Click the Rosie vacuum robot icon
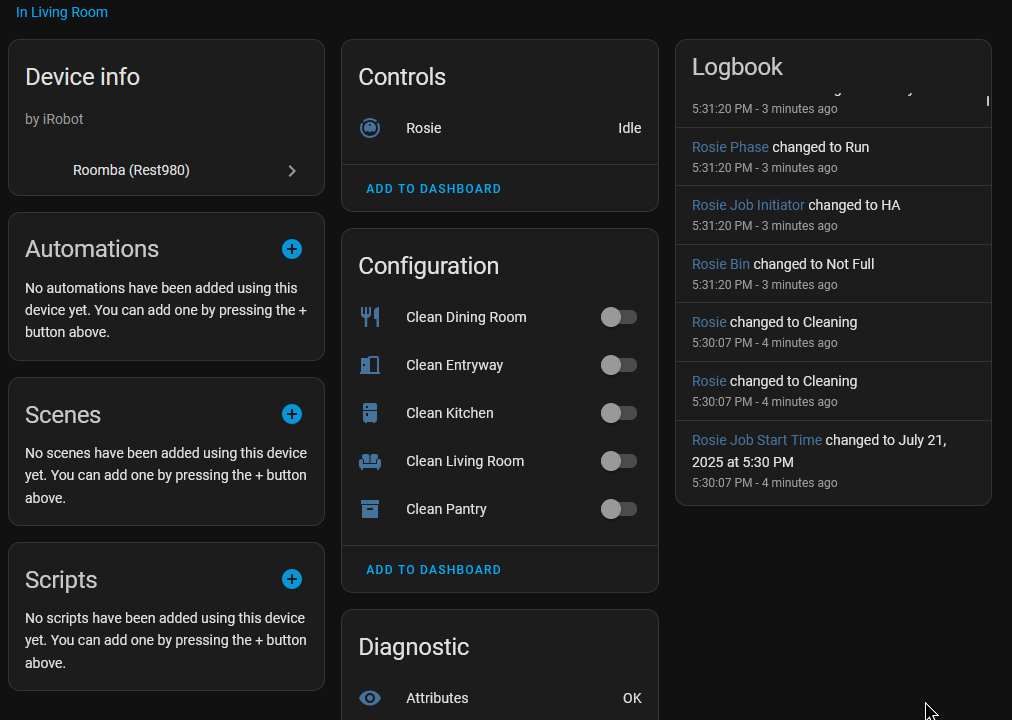The image size is (1012, 720). (x=370, y=128)
